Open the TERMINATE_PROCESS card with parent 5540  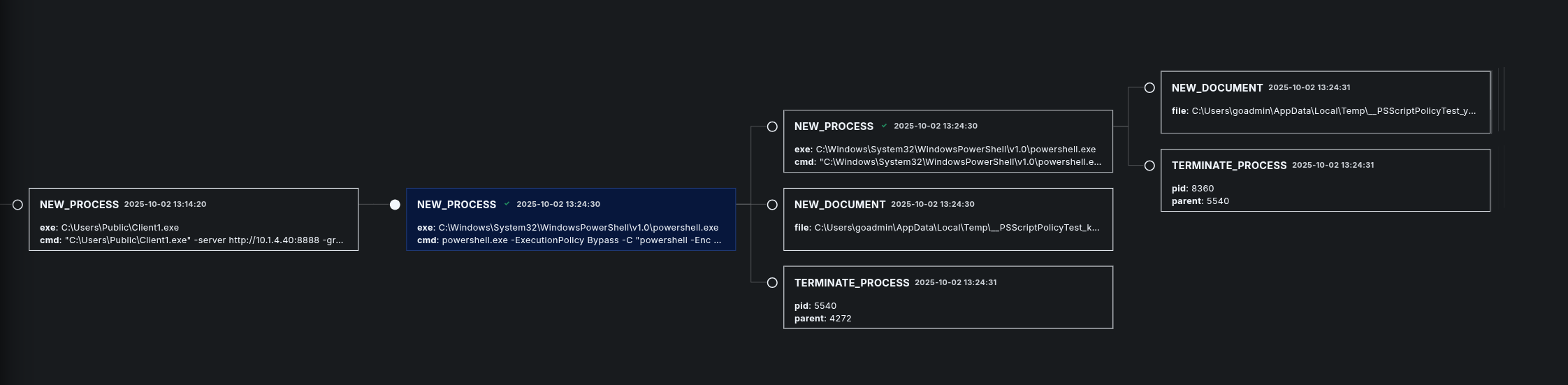point(1325,180)
